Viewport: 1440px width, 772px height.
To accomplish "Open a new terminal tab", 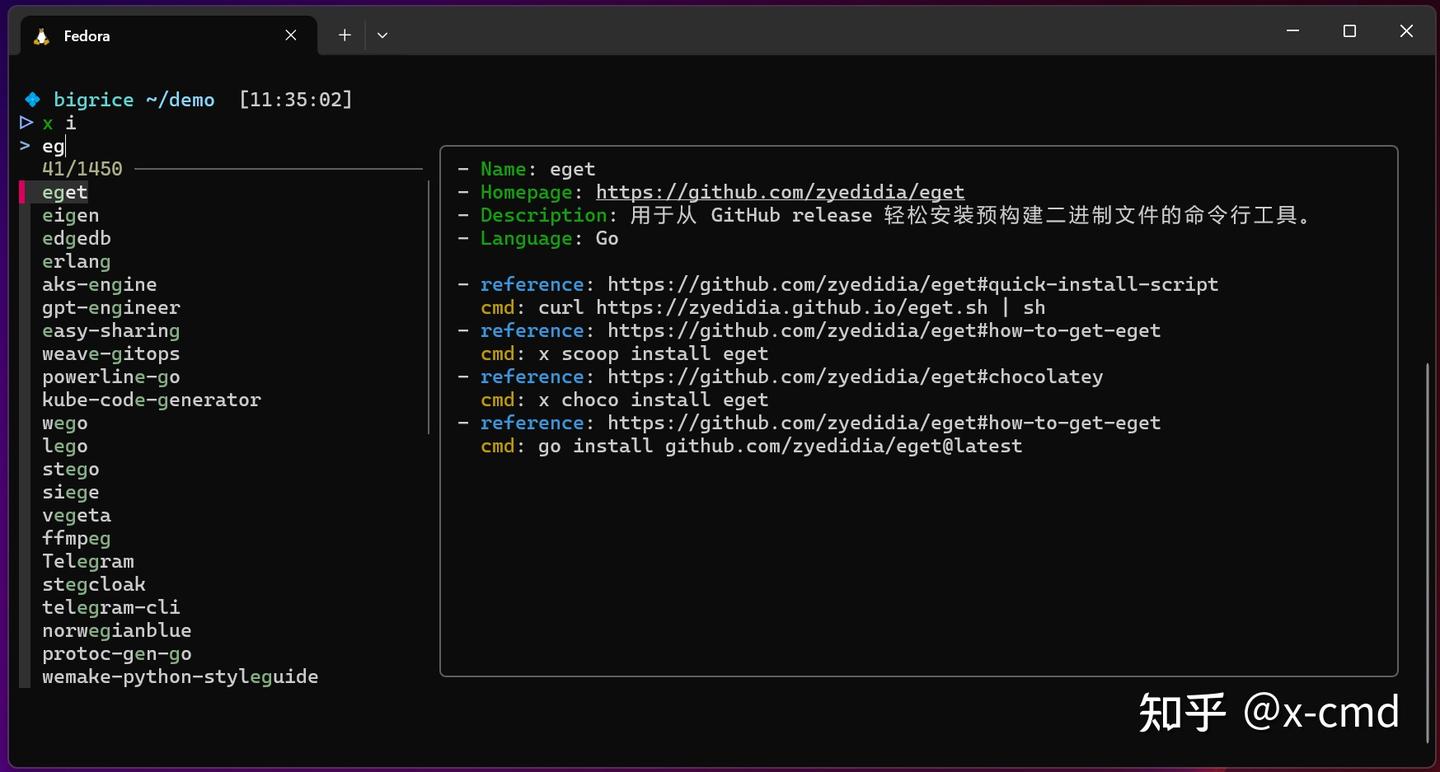I will (x=344, y=35).
